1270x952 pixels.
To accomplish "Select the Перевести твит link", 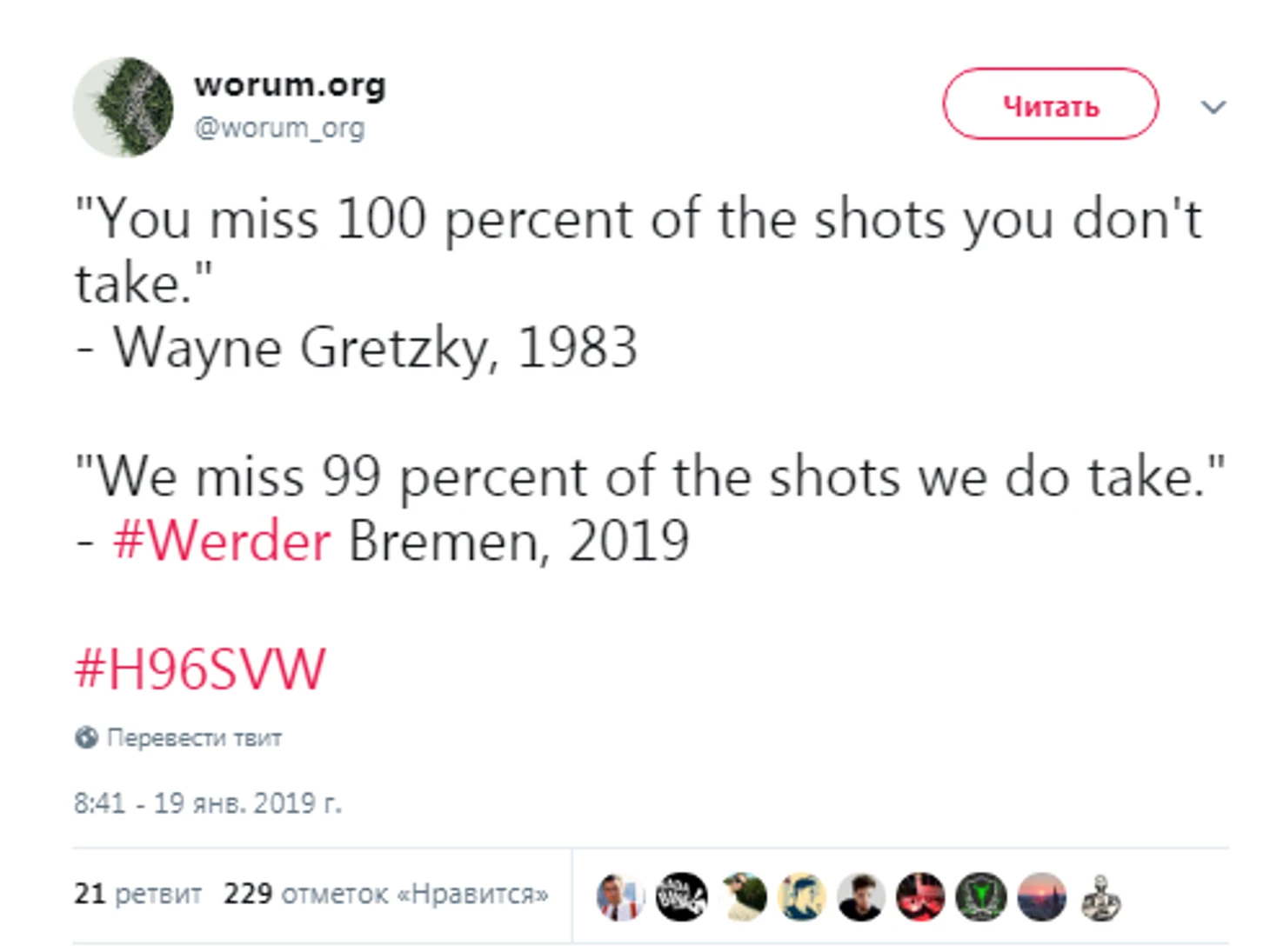I will pyautogui.click(x=194, y=738).
